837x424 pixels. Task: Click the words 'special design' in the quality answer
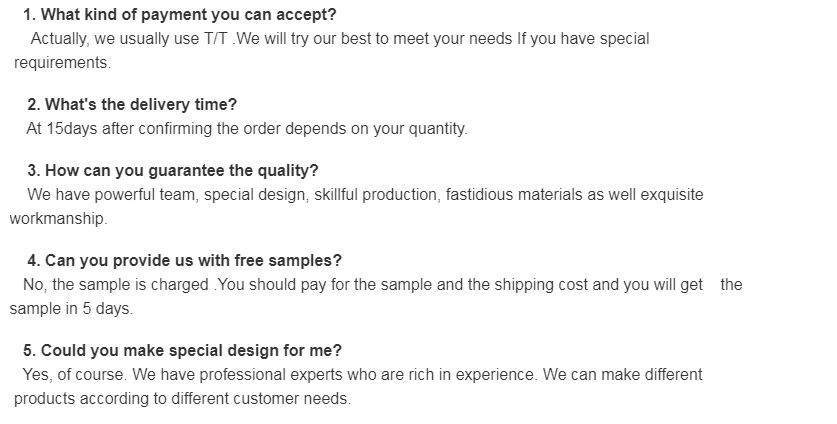pyautogui.click(x=253, y=194)
